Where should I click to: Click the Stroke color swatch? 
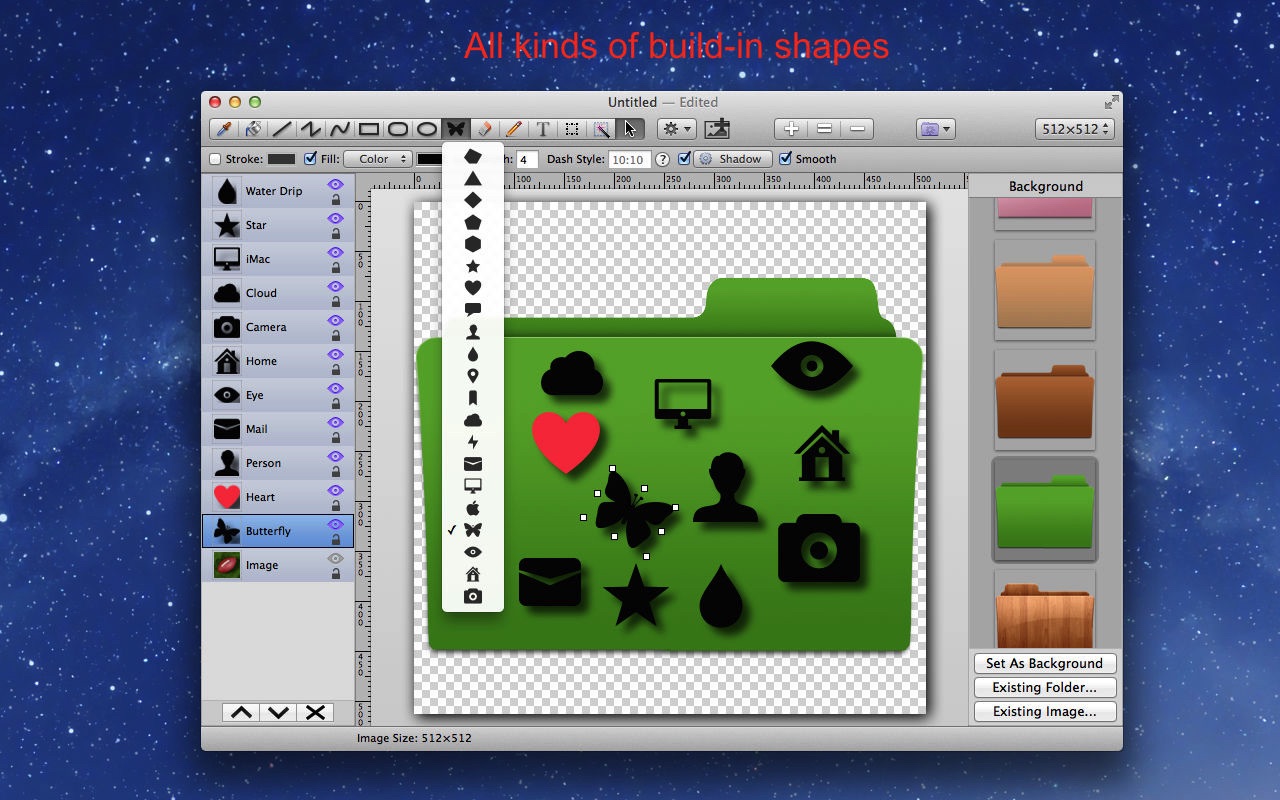281,159
